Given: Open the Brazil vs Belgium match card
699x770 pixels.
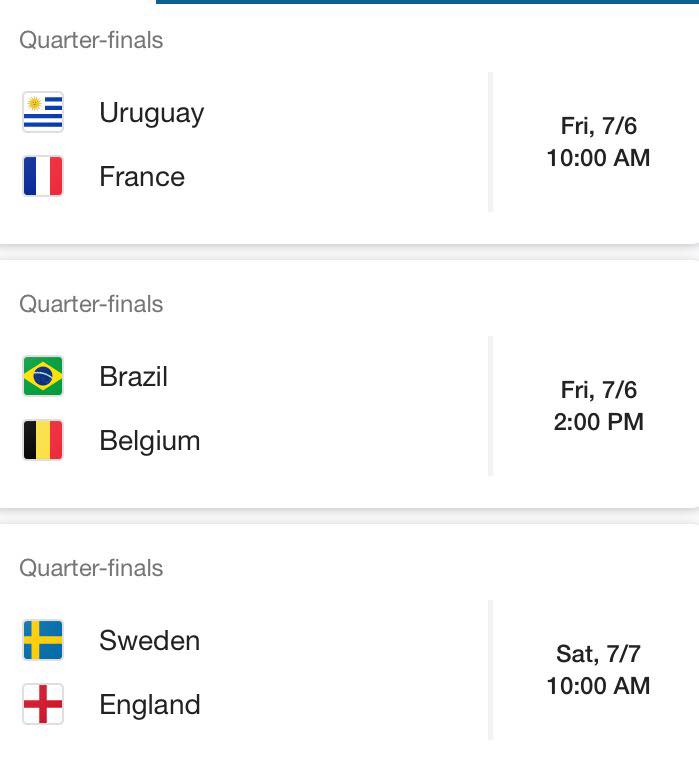Looking at the screenshot, I should (x=349, y=385).
